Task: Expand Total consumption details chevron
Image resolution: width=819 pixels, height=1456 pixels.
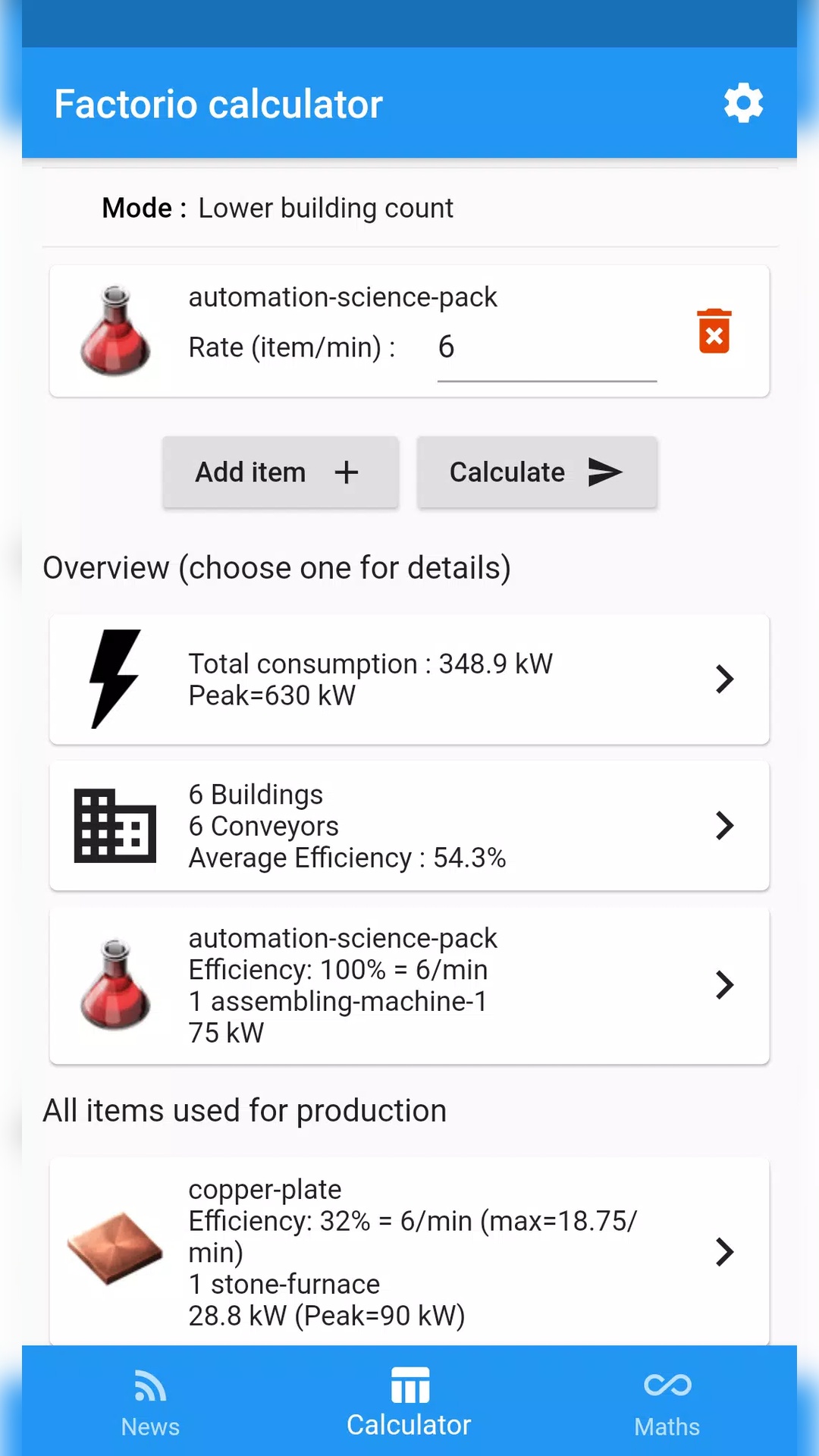Action: coord(725,679)
